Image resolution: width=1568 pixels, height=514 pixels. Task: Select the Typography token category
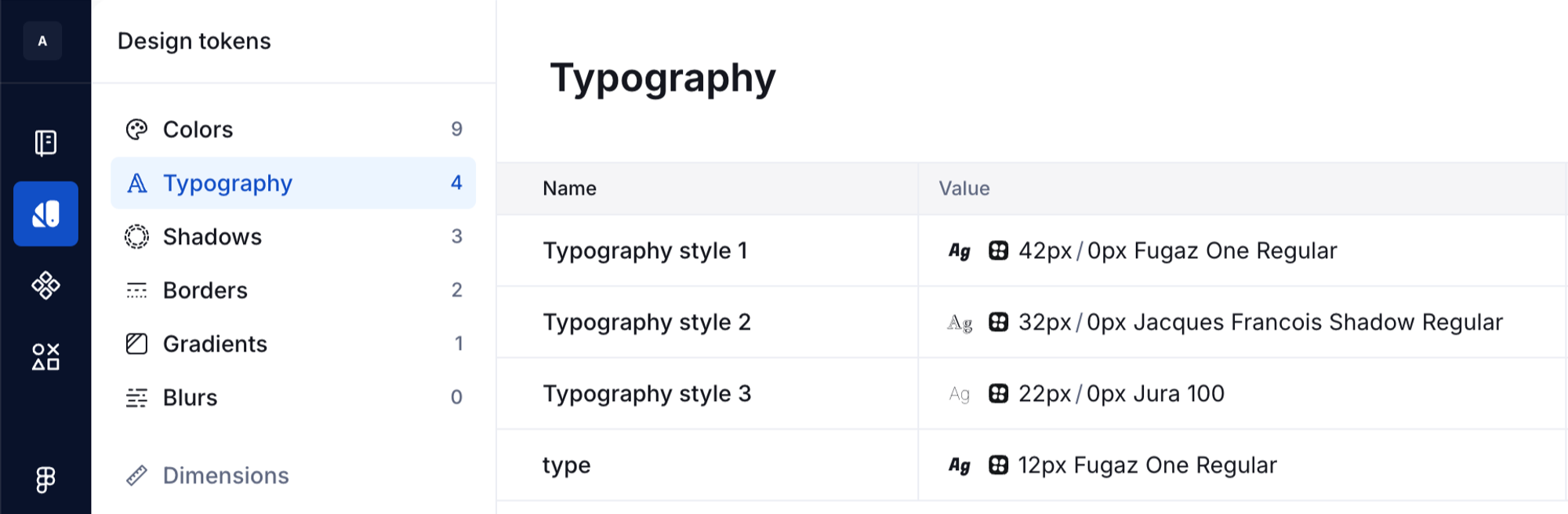click(x=293, y=183)
